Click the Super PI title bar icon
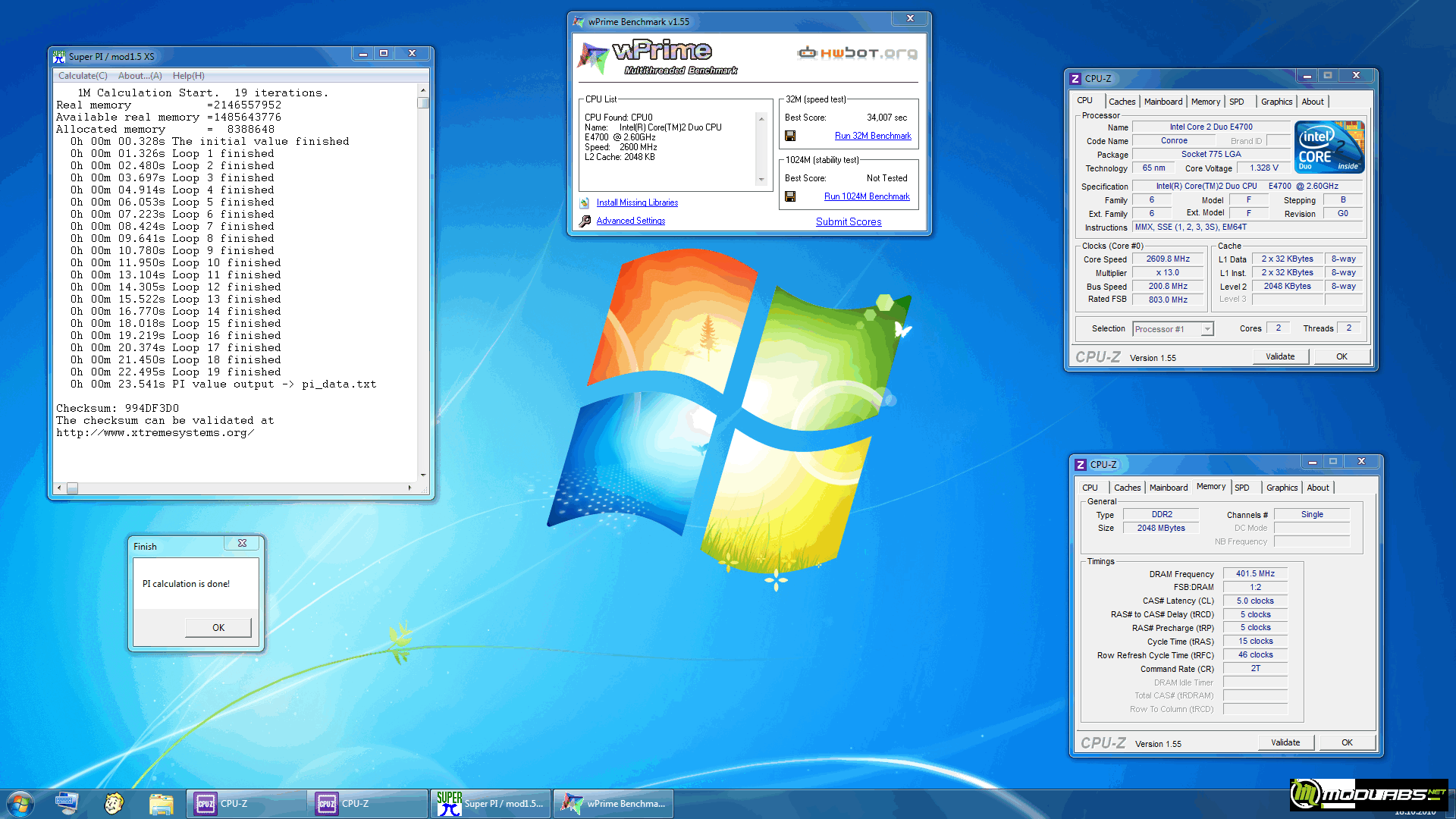This screenshot has height=819, width=1456. (x=59, y=57)
